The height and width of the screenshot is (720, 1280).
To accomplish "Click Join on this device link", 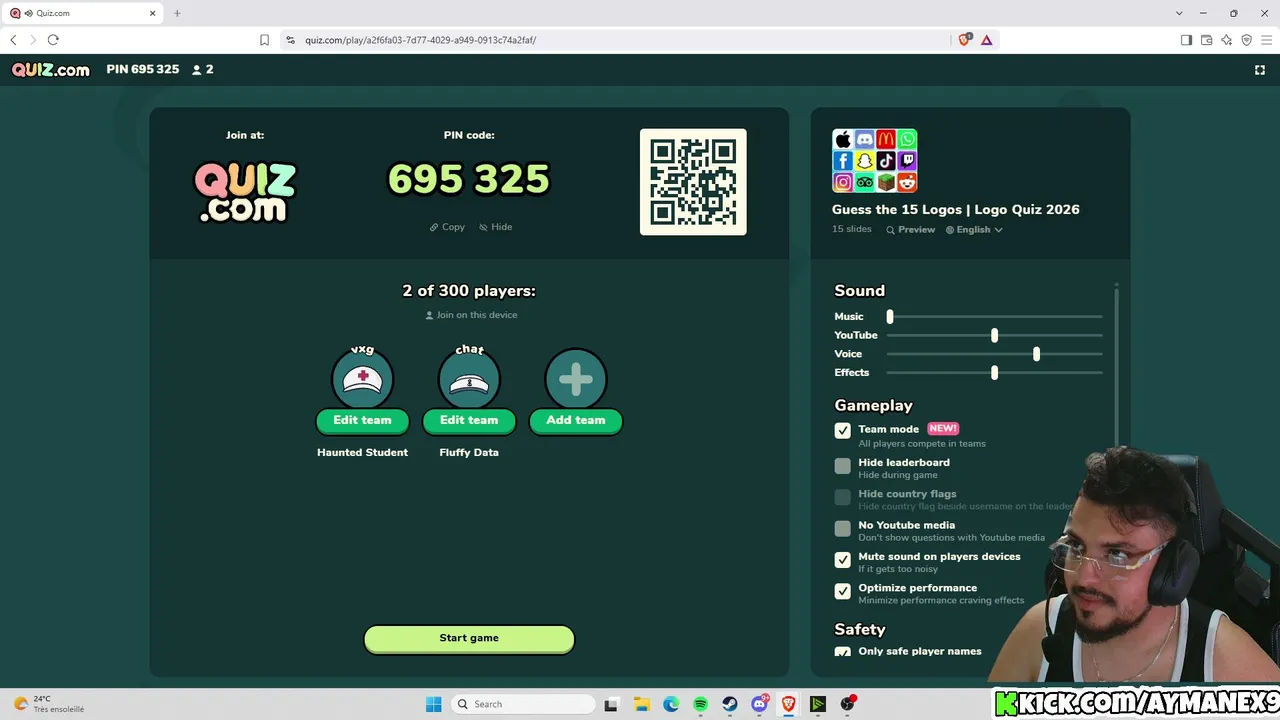I will point(471,315).
